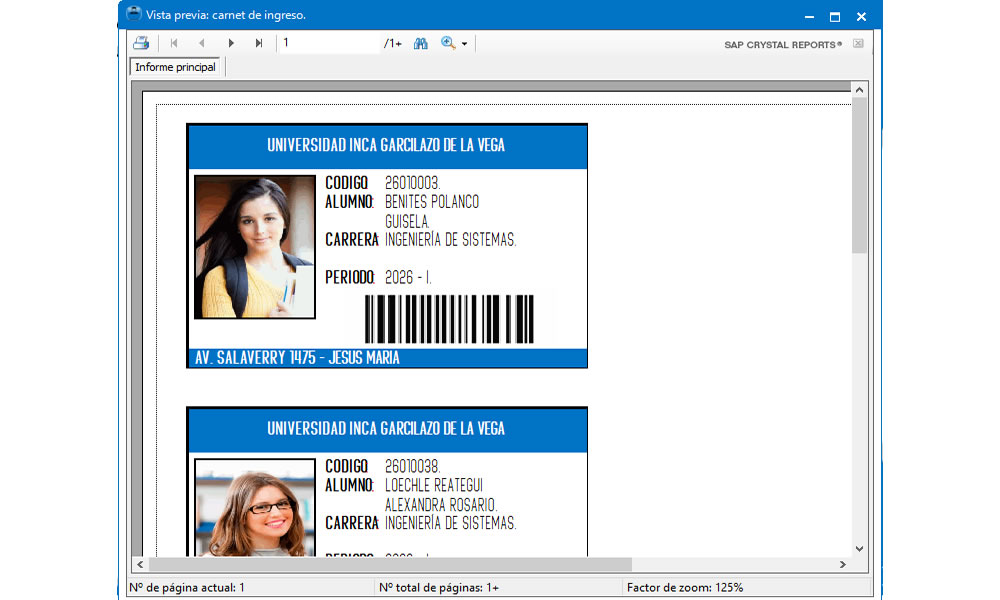The width and height of the screenshot is (1000, 600).
Task: Click second card's INGENIERÍA DE SISTEMAS text
Action: 450,523
